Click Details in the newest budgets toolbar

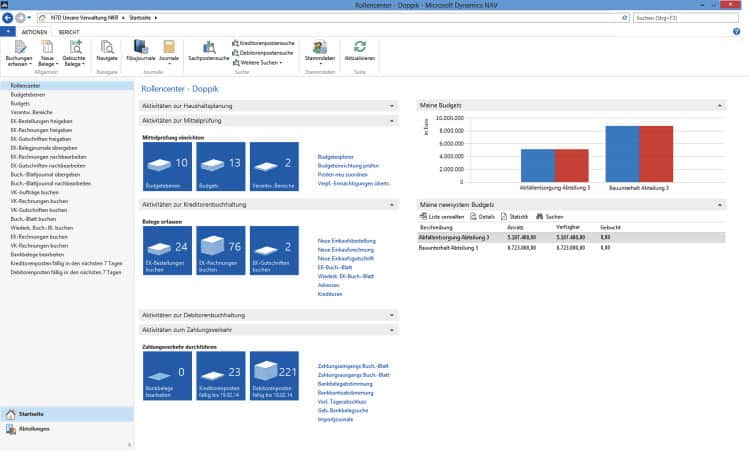click(482, 217)
